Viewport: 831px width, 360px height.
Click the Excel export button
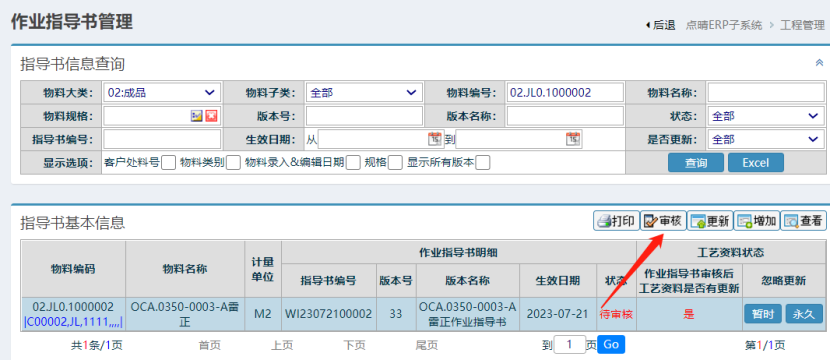(756, 163)
